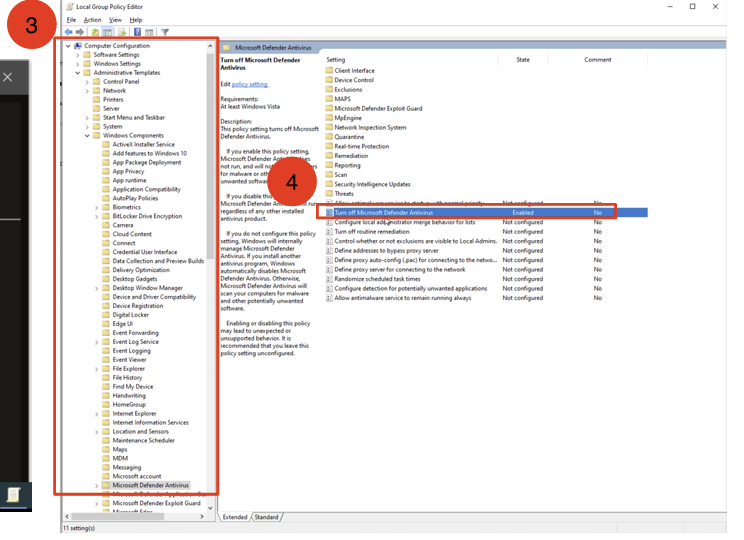Screen dimensions: 744x540
Task: Click the Up one level folder icon
Action: (95, 32)
